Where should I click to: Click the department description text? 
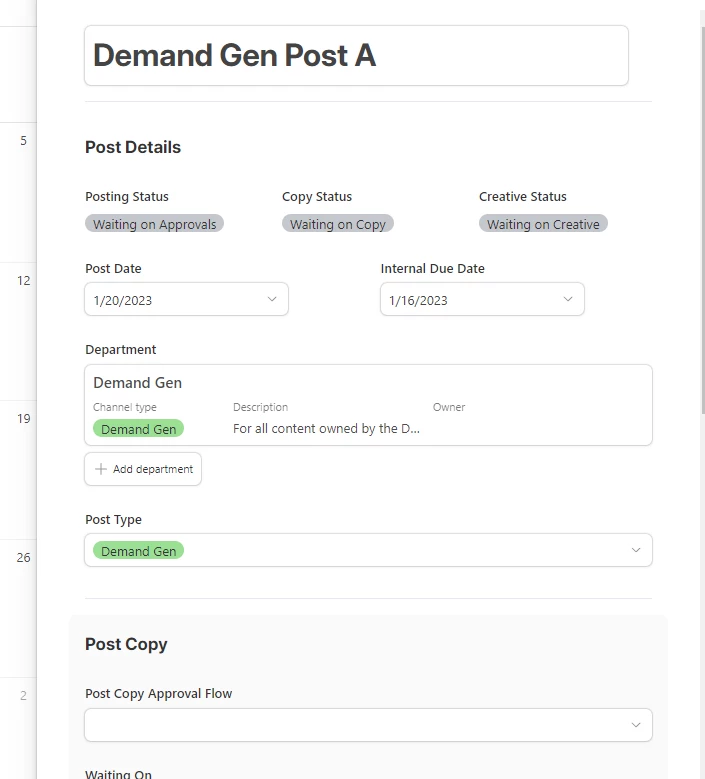(326, 429)
